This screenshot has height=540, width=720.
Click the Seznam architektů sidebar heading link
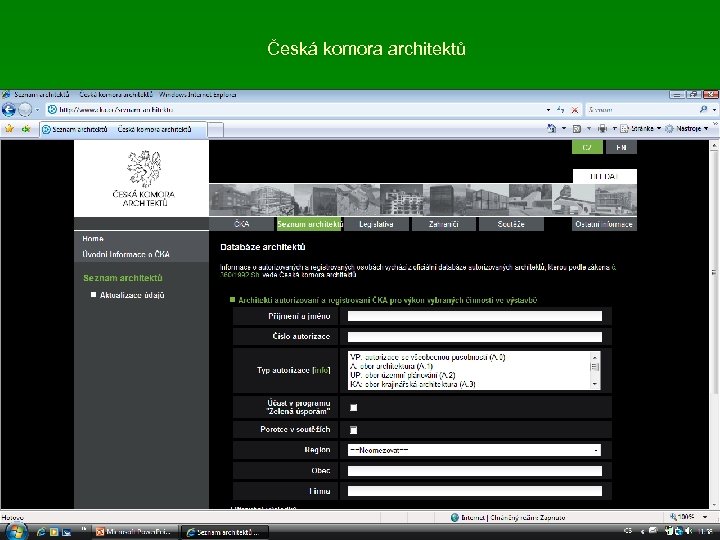[x=123, y=278]
